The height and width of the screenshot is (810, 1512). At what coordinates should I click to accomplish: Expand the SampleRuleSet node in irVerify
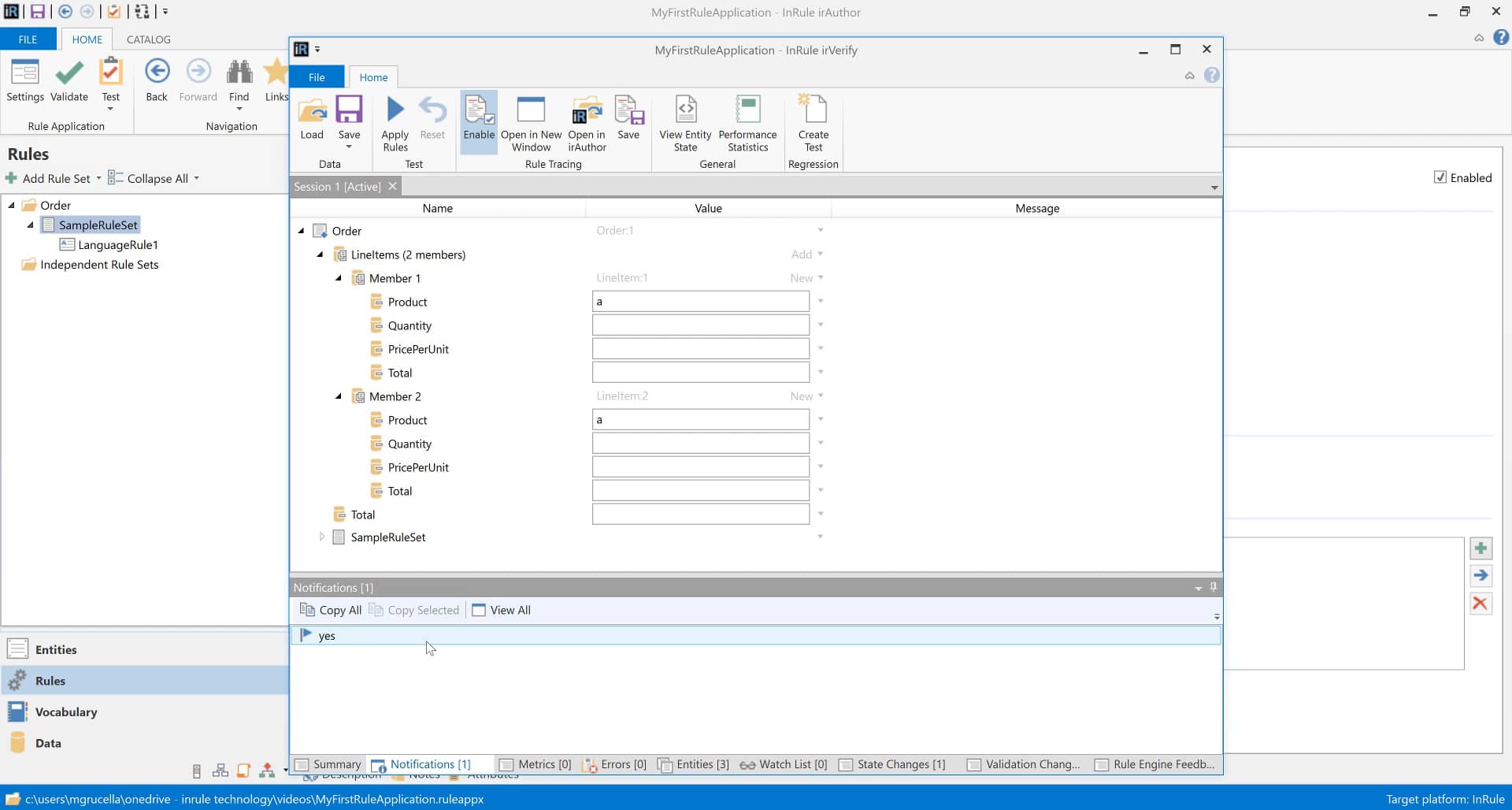(321, 537)
